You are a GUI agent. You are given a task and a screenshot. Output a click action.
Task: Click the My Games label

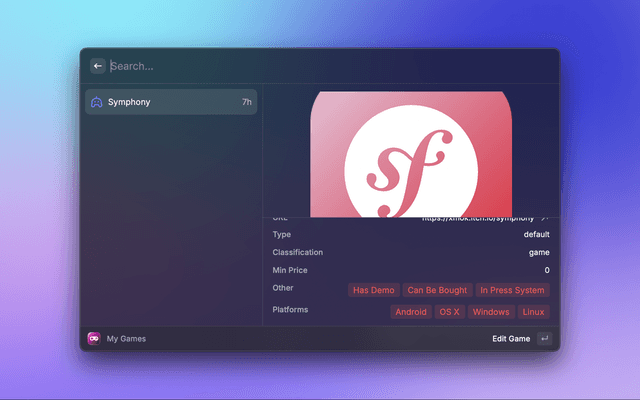[x=126, y=339]
